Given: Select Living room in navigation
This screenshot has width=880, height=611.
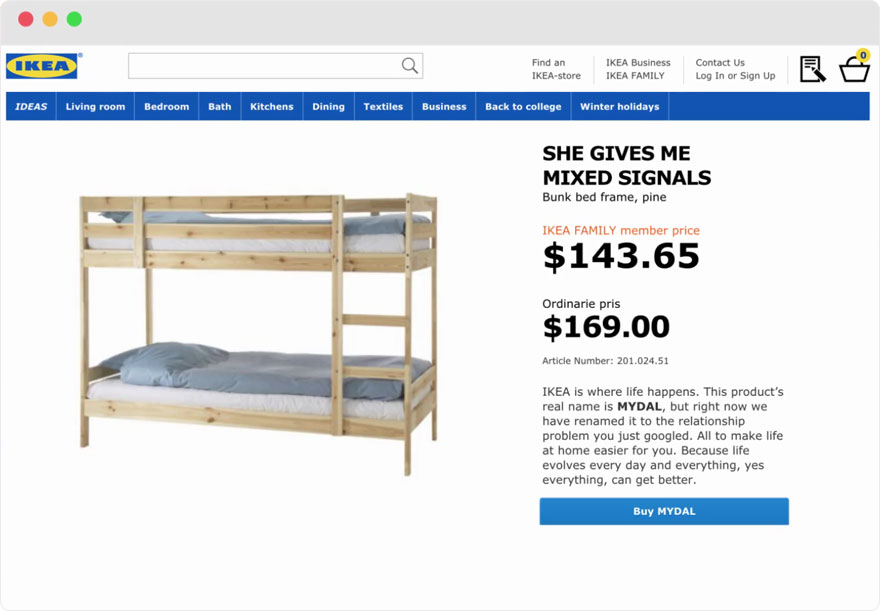Looking at the screenshot, I should click(x=95, y=107).
